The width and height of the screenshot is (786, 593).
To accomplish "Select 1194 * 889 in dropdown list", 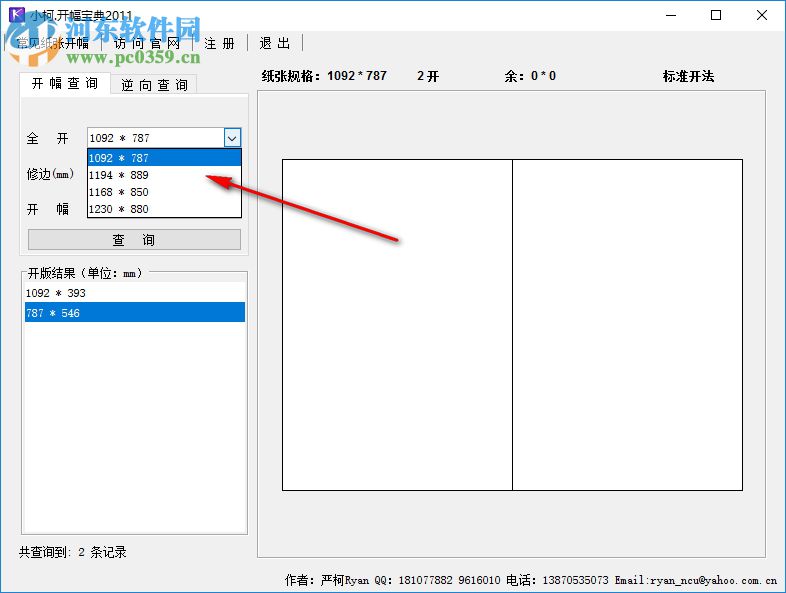I will tap(164, 175).
